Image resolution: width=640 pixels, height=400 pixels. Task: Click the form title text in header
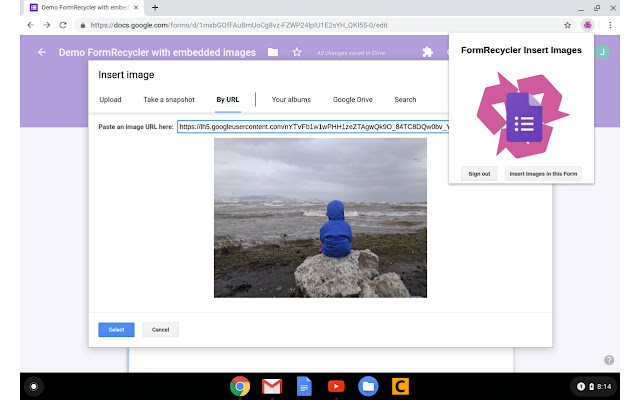pos(157,53)
